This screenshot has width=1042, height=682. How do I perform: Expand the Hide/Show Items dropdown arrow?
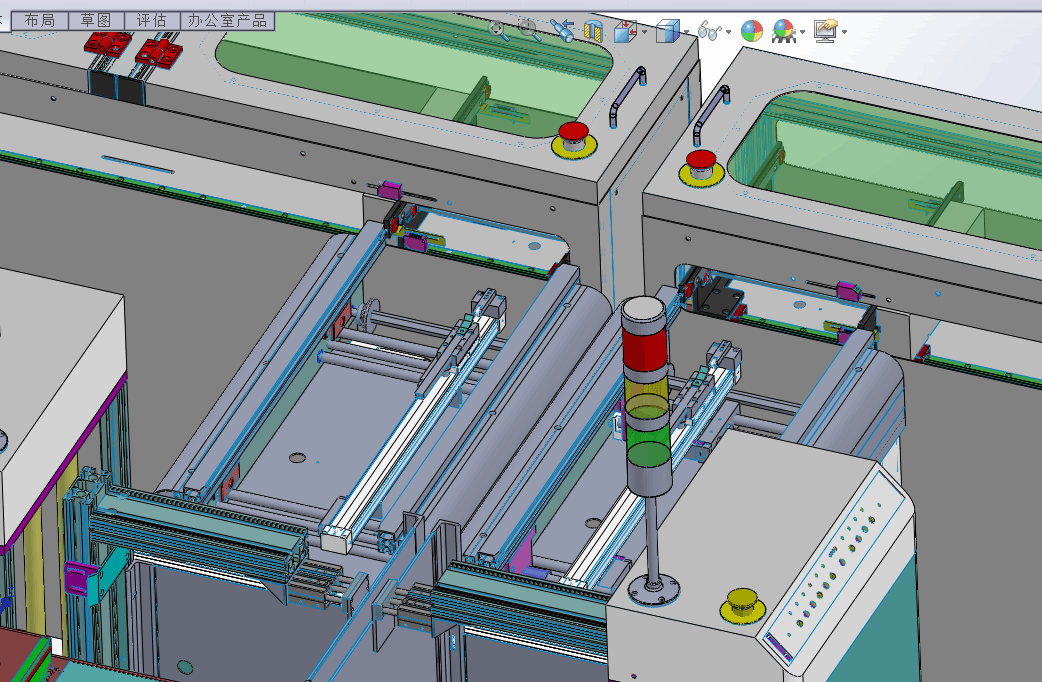coord(728,32)
